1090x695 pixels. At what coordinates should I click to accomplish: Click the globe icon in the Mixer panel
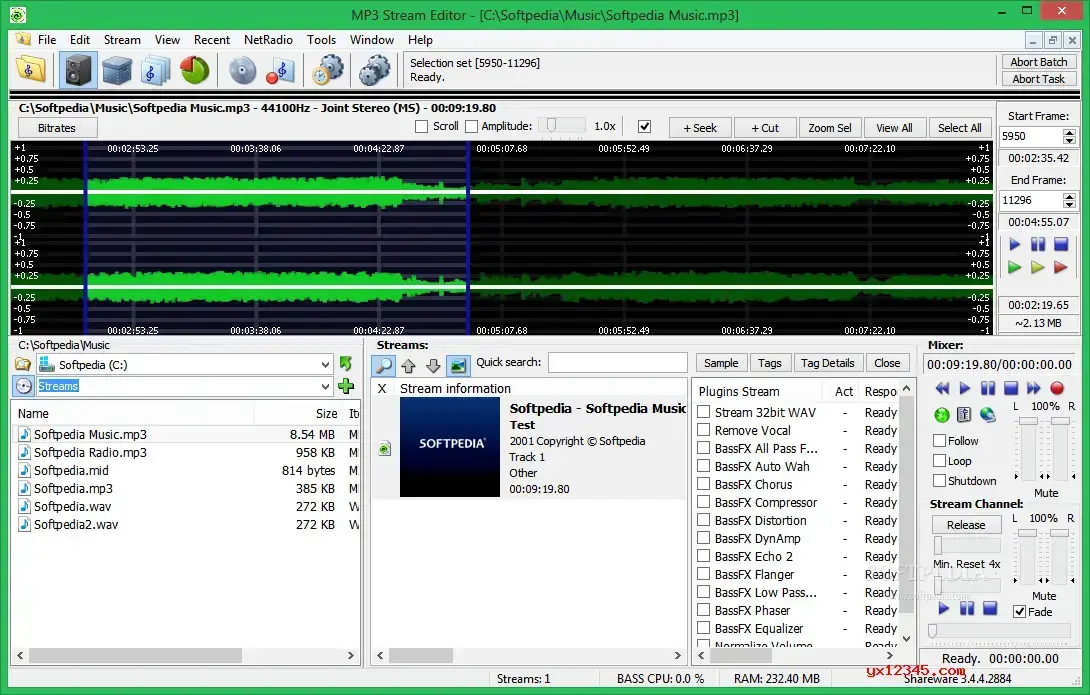(x=988, y=415)
